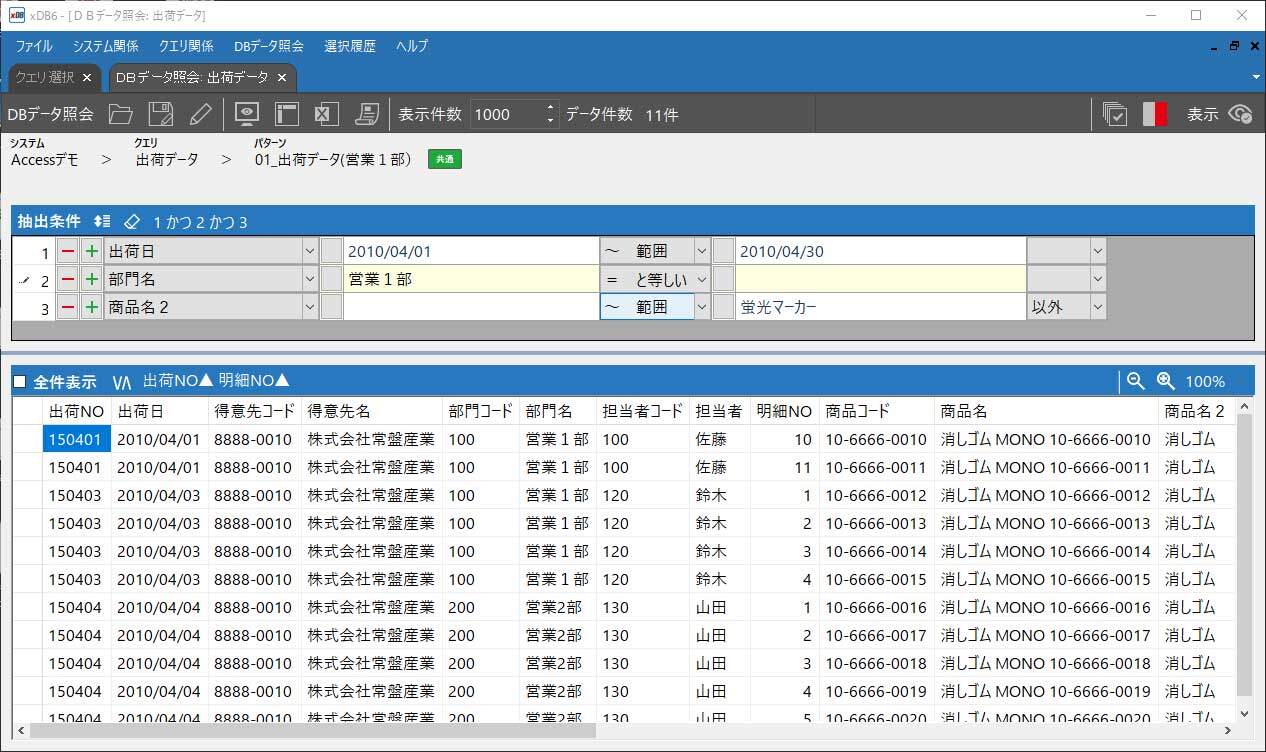Image resolution: width=1266 pixels, height=752 pixels.
Task: Add condition after row 1 with green plus
Action: coord(92,251)
